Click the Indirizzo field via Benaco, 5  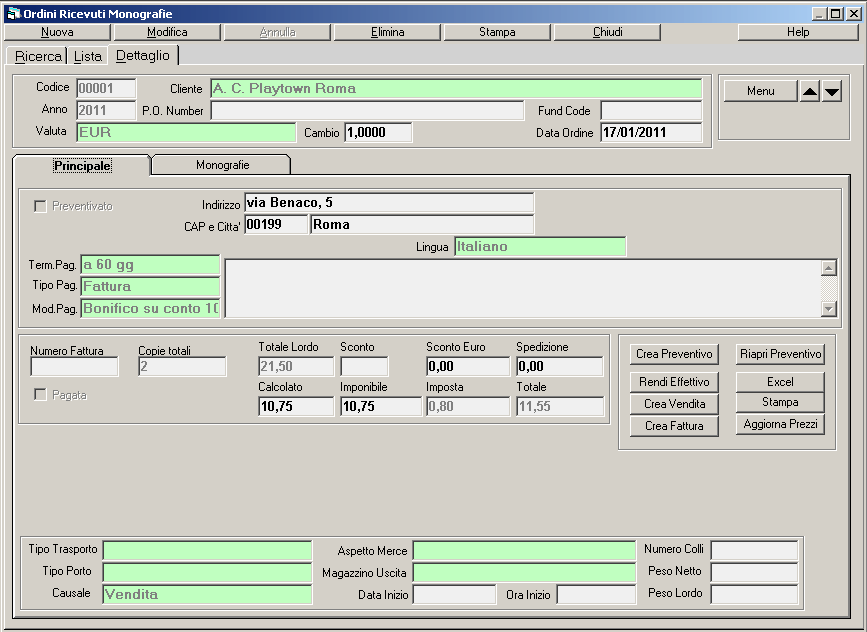[389, 203]
